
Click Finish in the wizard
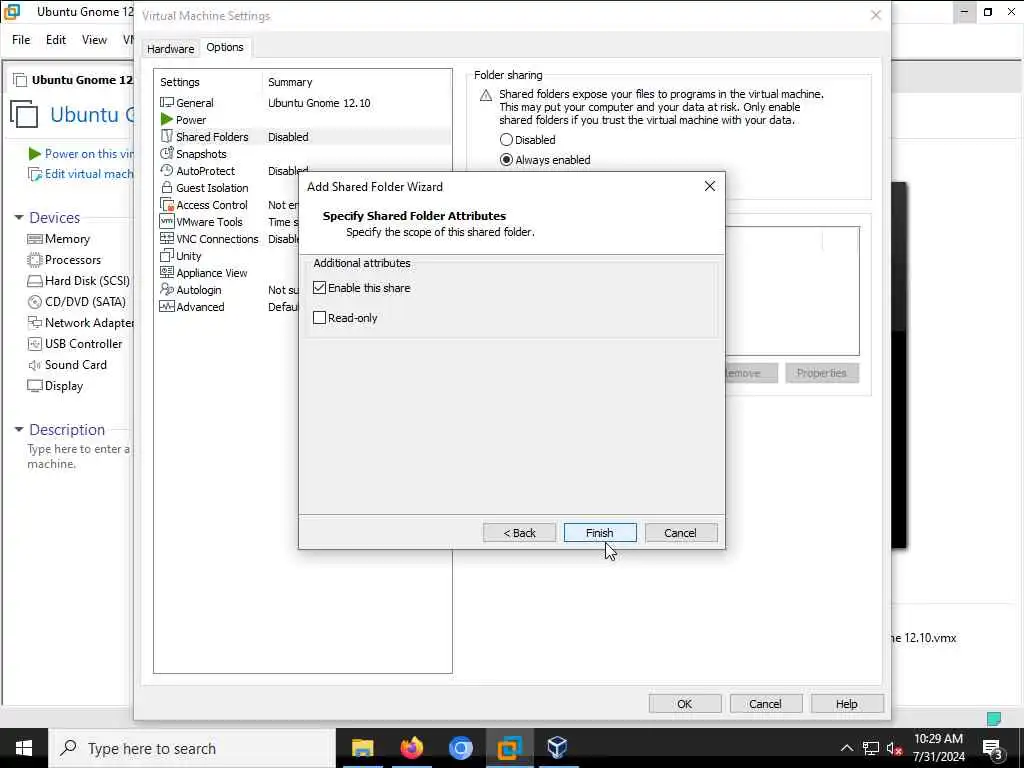[x=600, y=533]
